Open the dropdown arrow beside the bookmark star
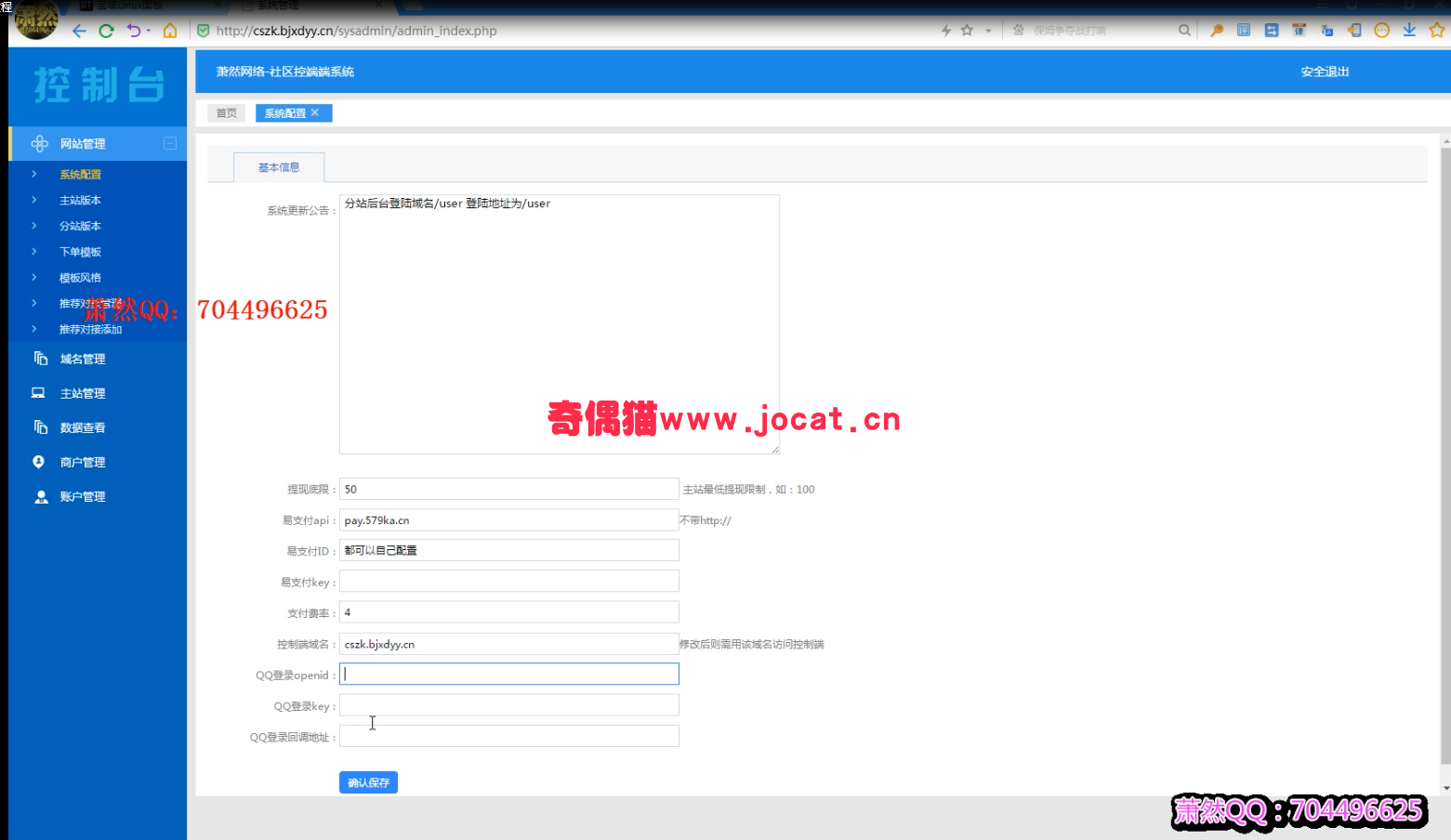 click(988, 31)
